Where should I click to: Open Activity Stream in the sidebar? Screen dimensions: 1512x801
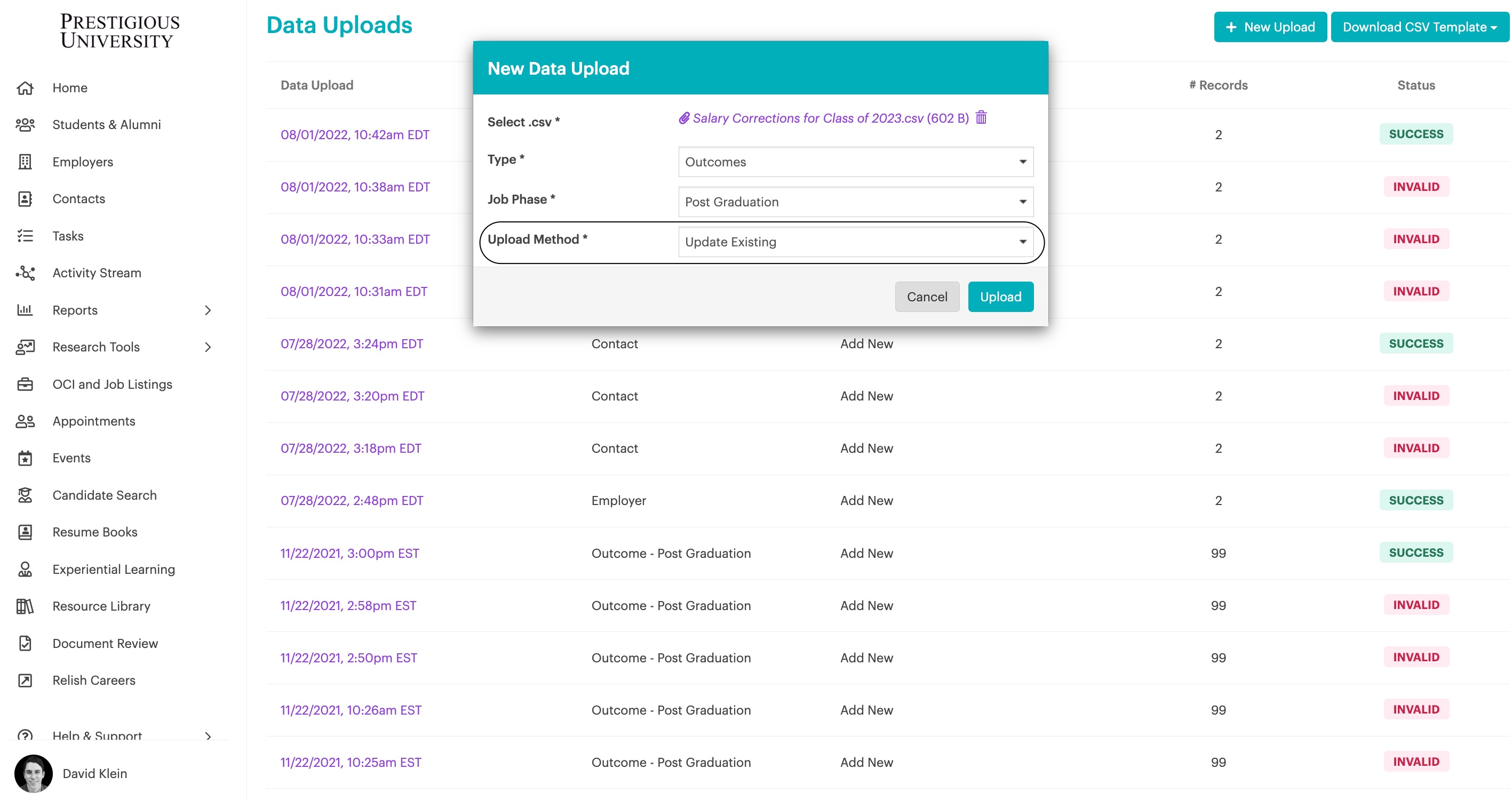click(x=97, y=273)
